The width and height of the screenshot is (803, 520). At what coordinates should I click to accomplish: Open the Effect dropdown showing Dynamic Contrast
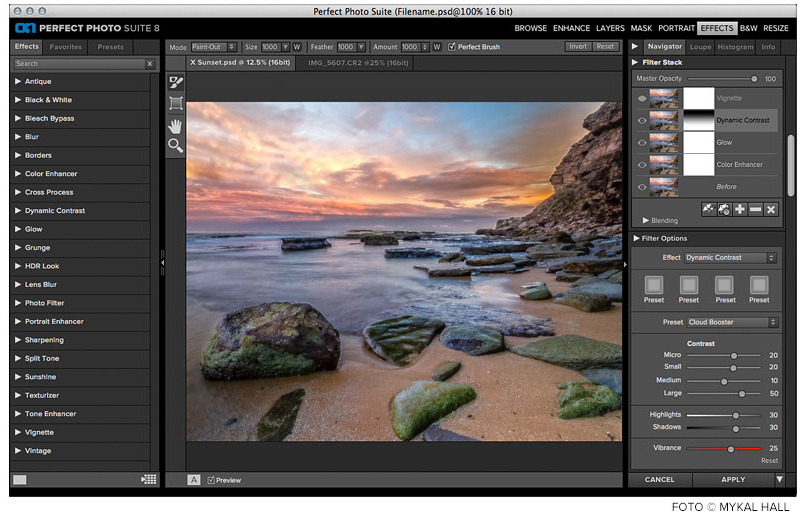point(730,258)
